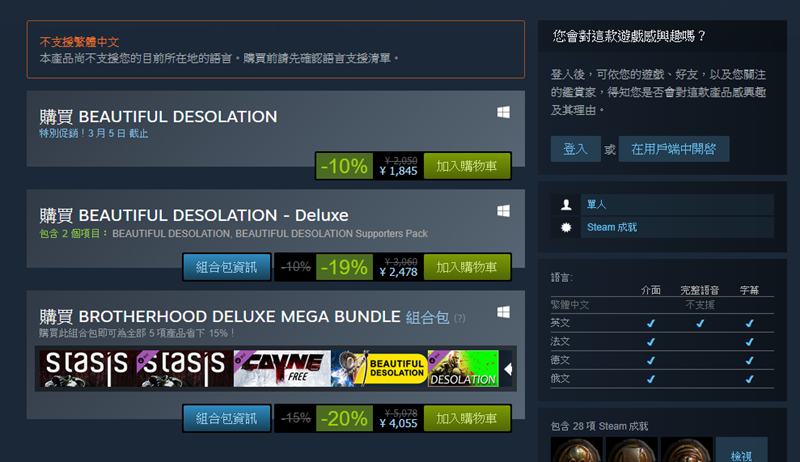This screenshot has height=462, width=800.
Task: Click the 登入 login button
Action: [576, 149]
